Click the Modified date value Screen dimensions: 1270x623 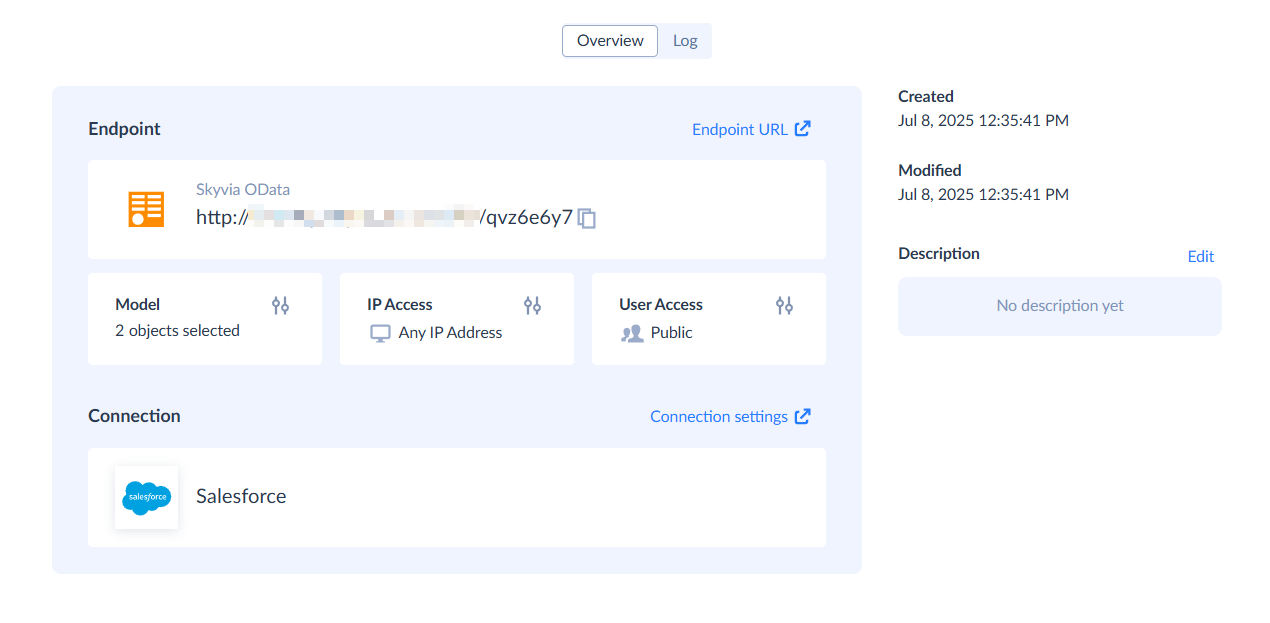point(983,195)
